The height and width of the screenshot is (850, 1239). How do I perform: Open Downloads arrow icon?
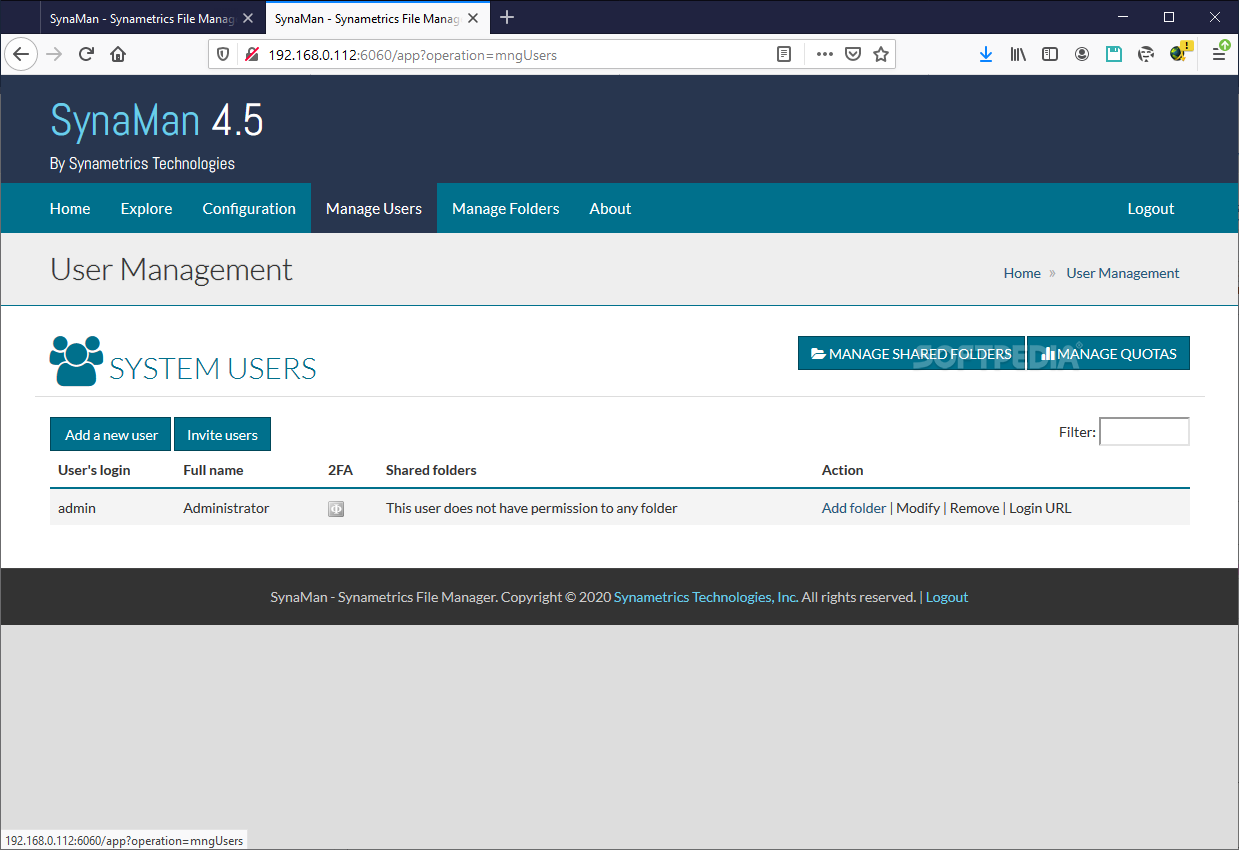(986, 54)
